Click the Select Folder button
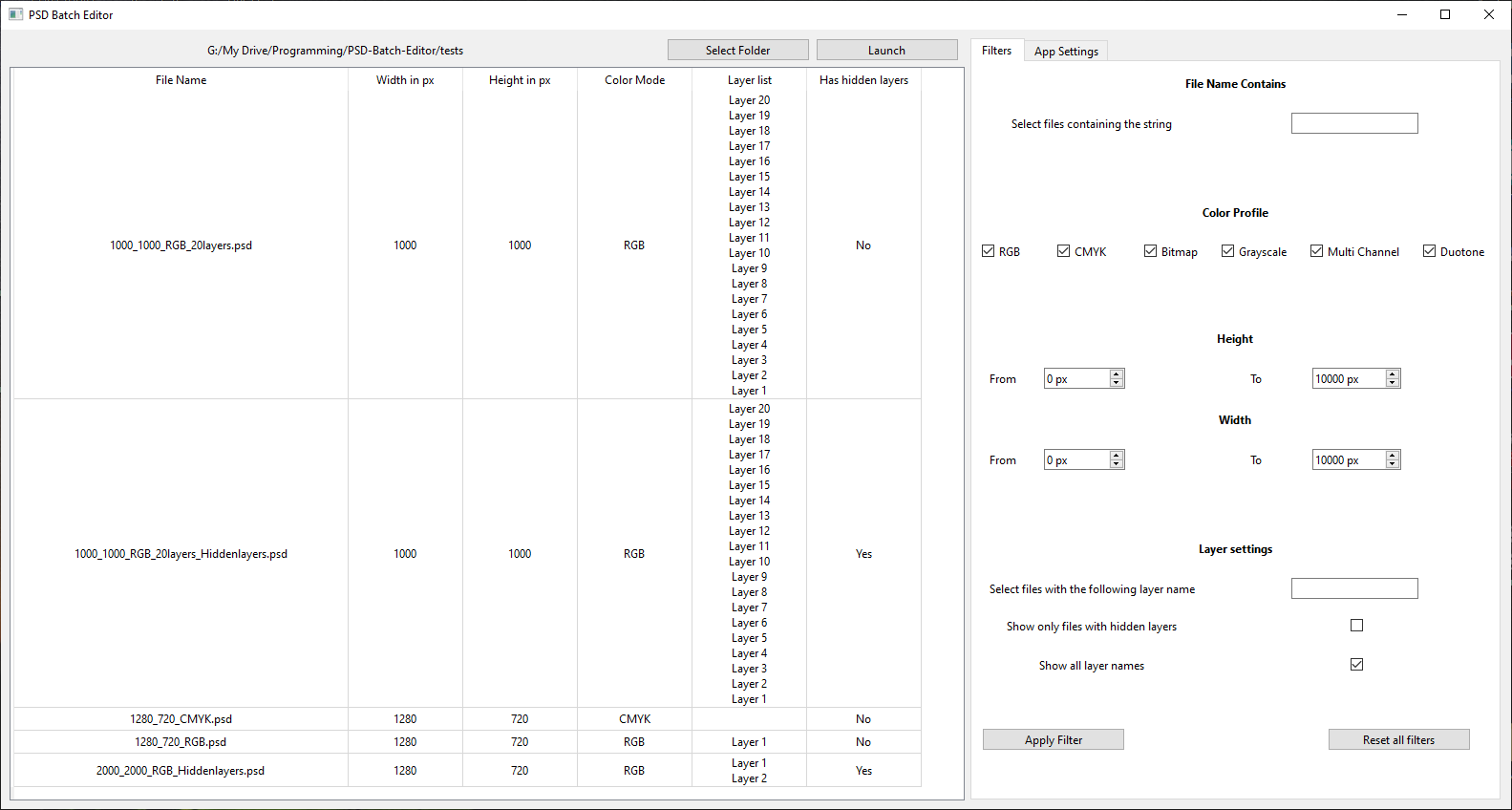 click(x=738, y=50)
